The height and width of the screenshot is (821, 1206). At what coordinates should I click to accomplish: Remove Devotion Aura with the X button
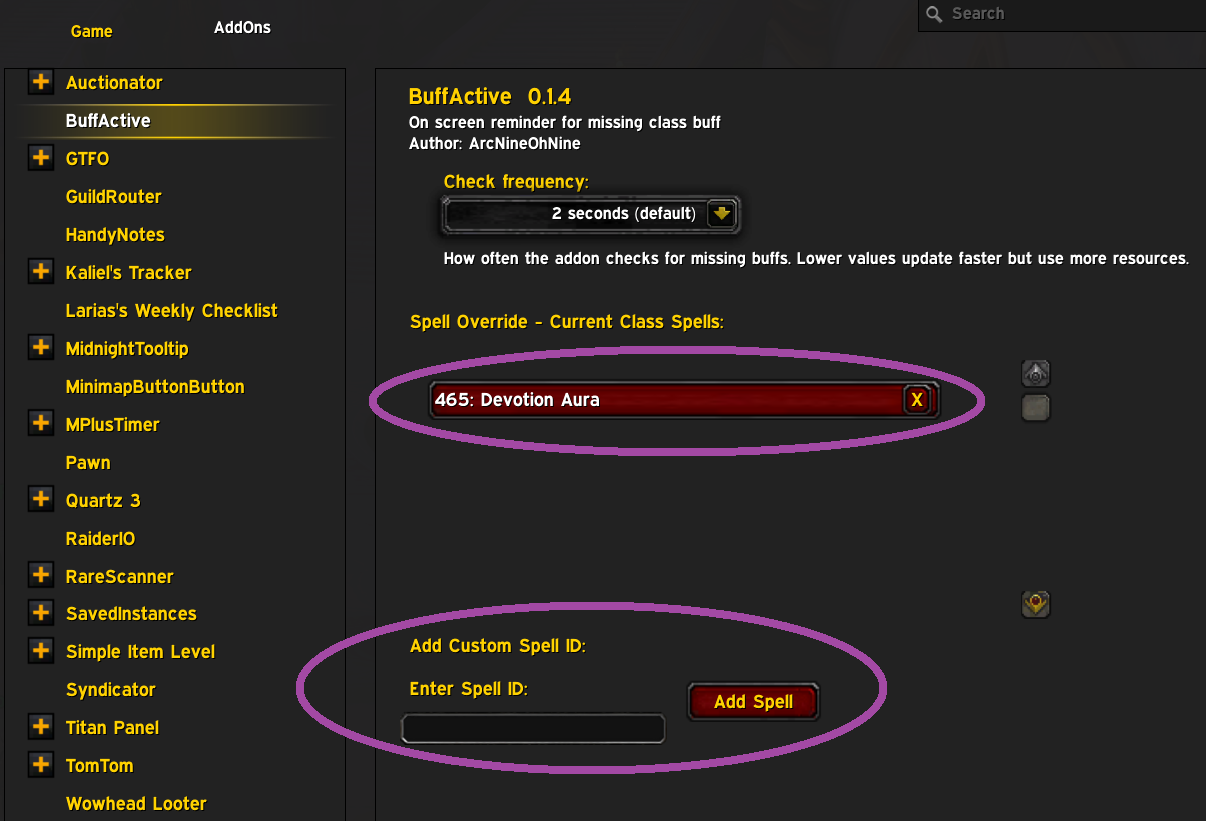[x=917, y=400]
